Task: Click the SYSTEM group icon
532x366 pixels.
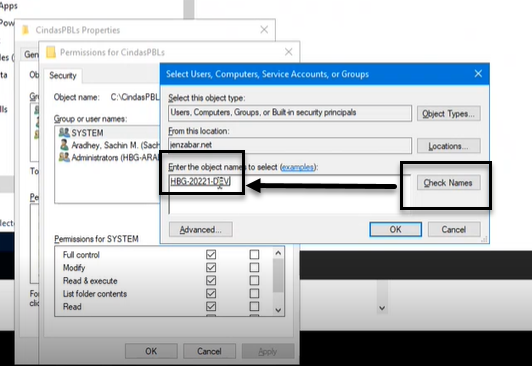Action: (x=64, y=132)
